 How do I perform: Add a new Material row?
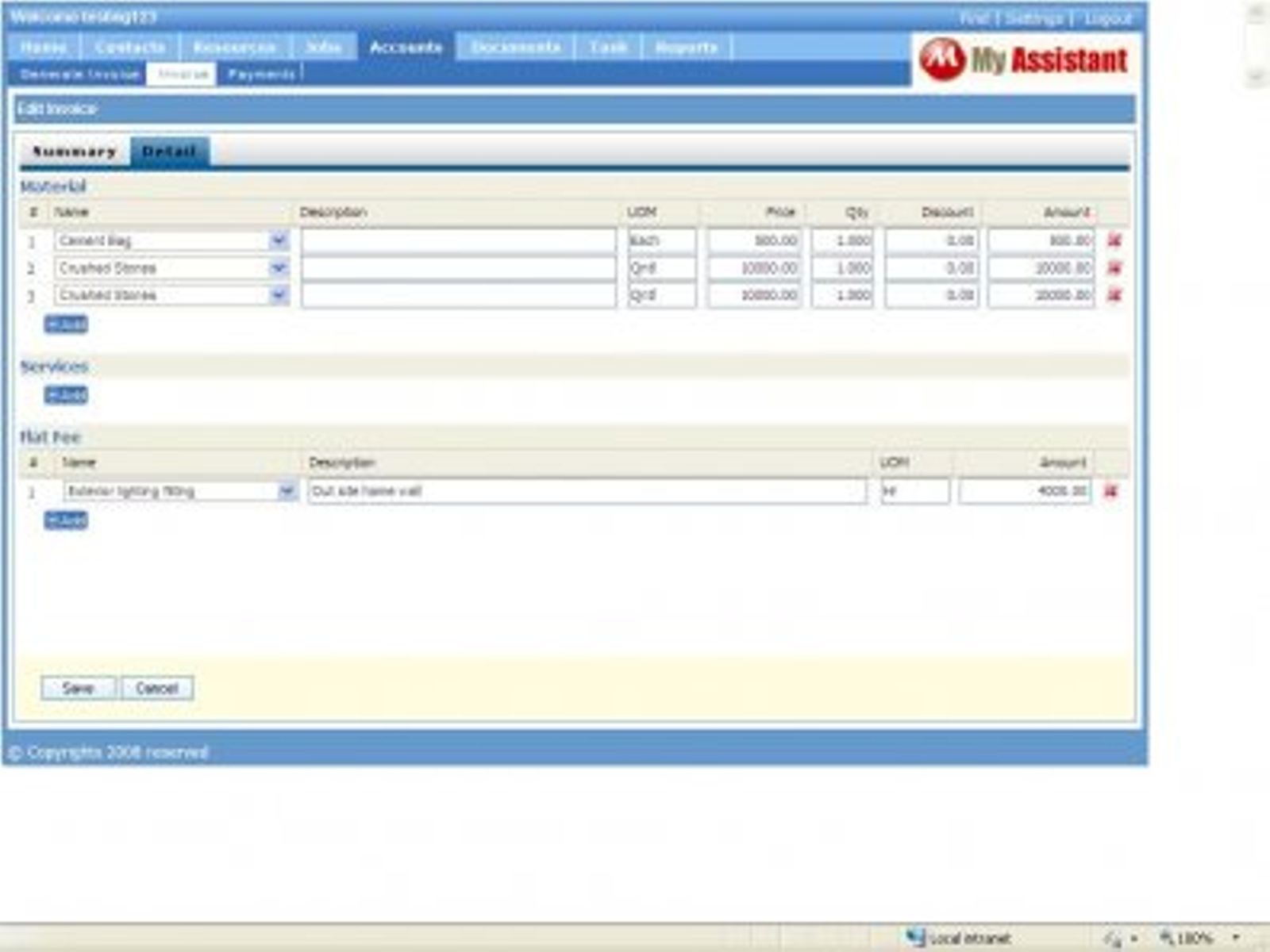pos(66,324)
